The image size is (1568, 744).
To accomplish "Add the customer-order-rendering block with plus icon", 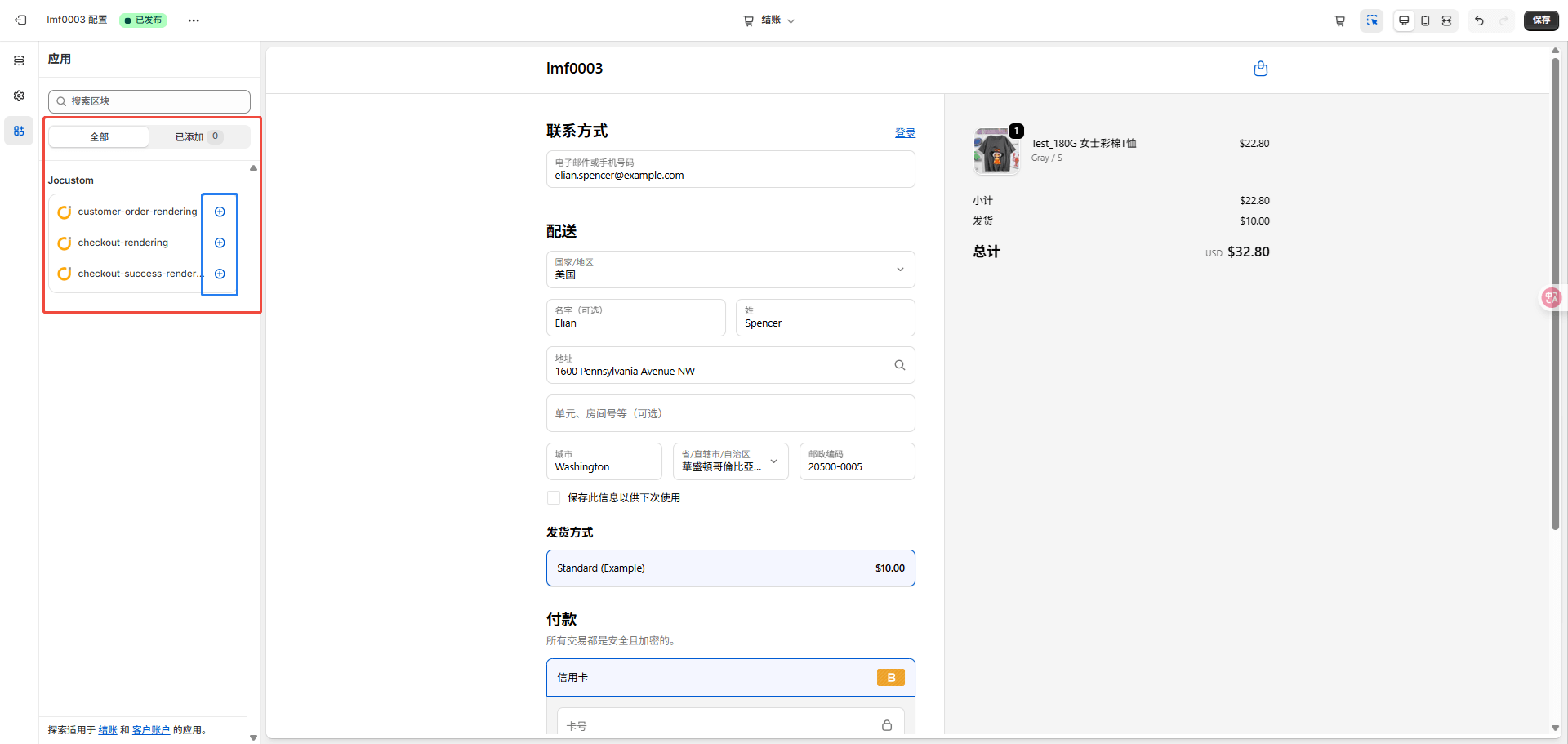I will click(x=220, y=212).
